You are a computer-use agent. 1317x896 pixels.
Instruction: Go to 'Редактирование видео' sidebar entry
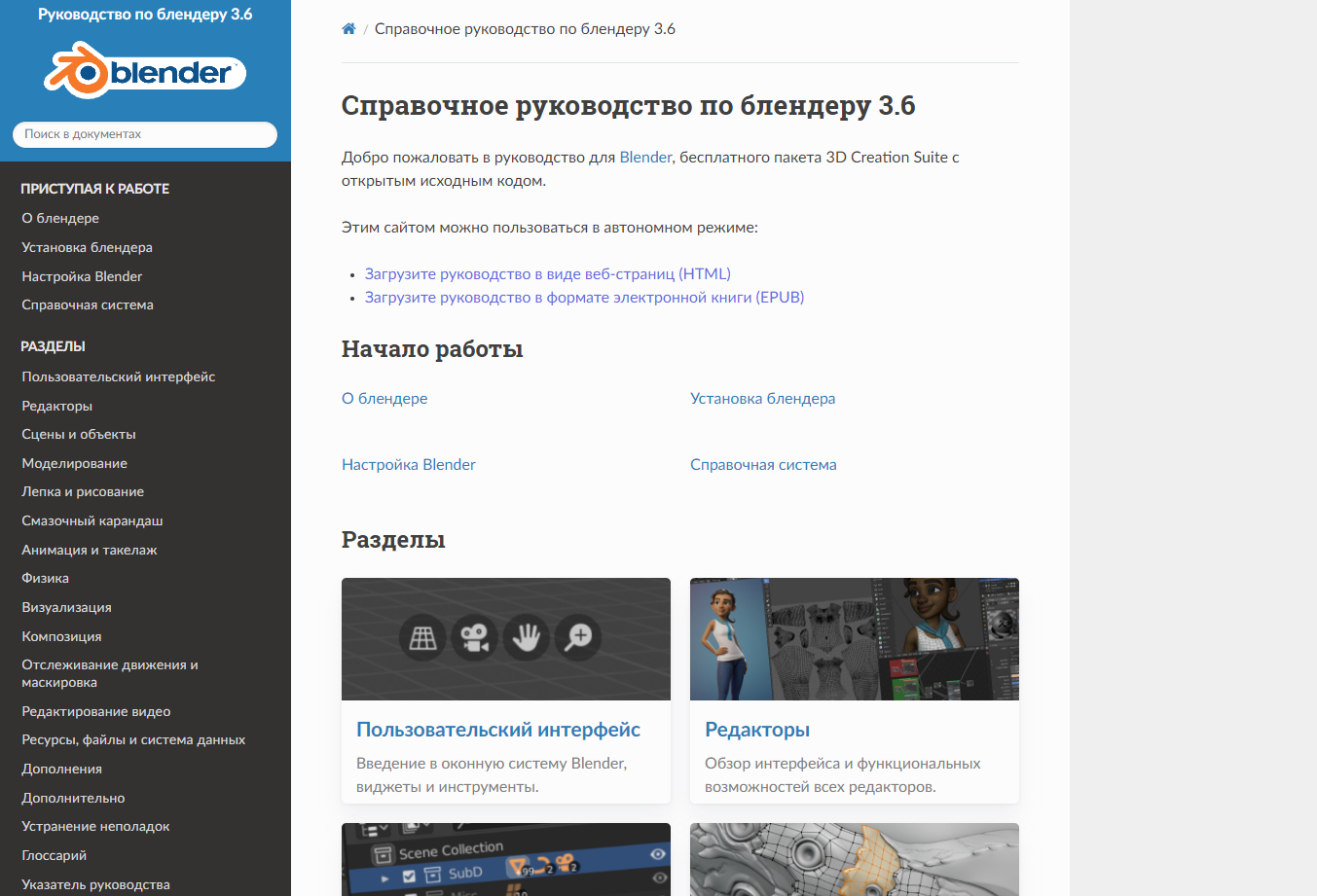96,711
